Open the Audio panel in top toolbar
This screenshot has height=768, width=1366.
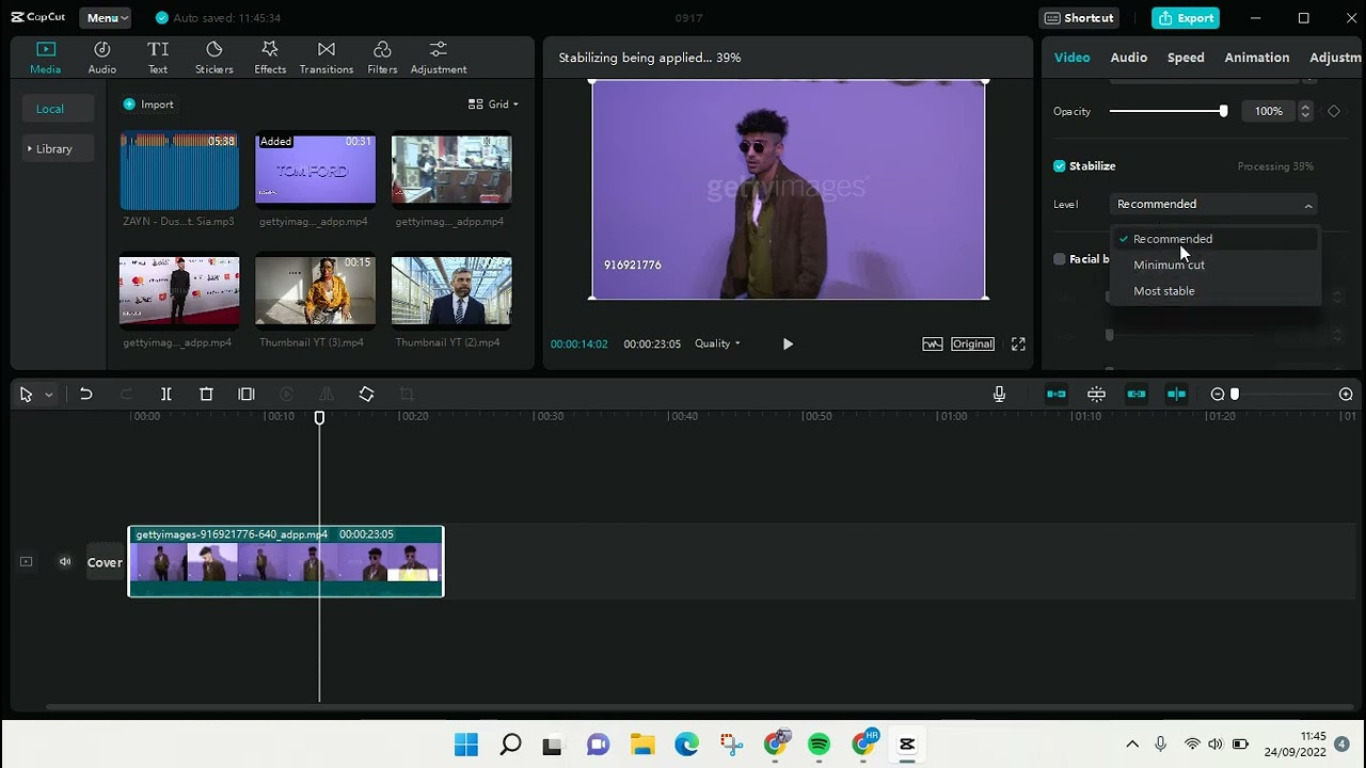(x=102, y=58)
